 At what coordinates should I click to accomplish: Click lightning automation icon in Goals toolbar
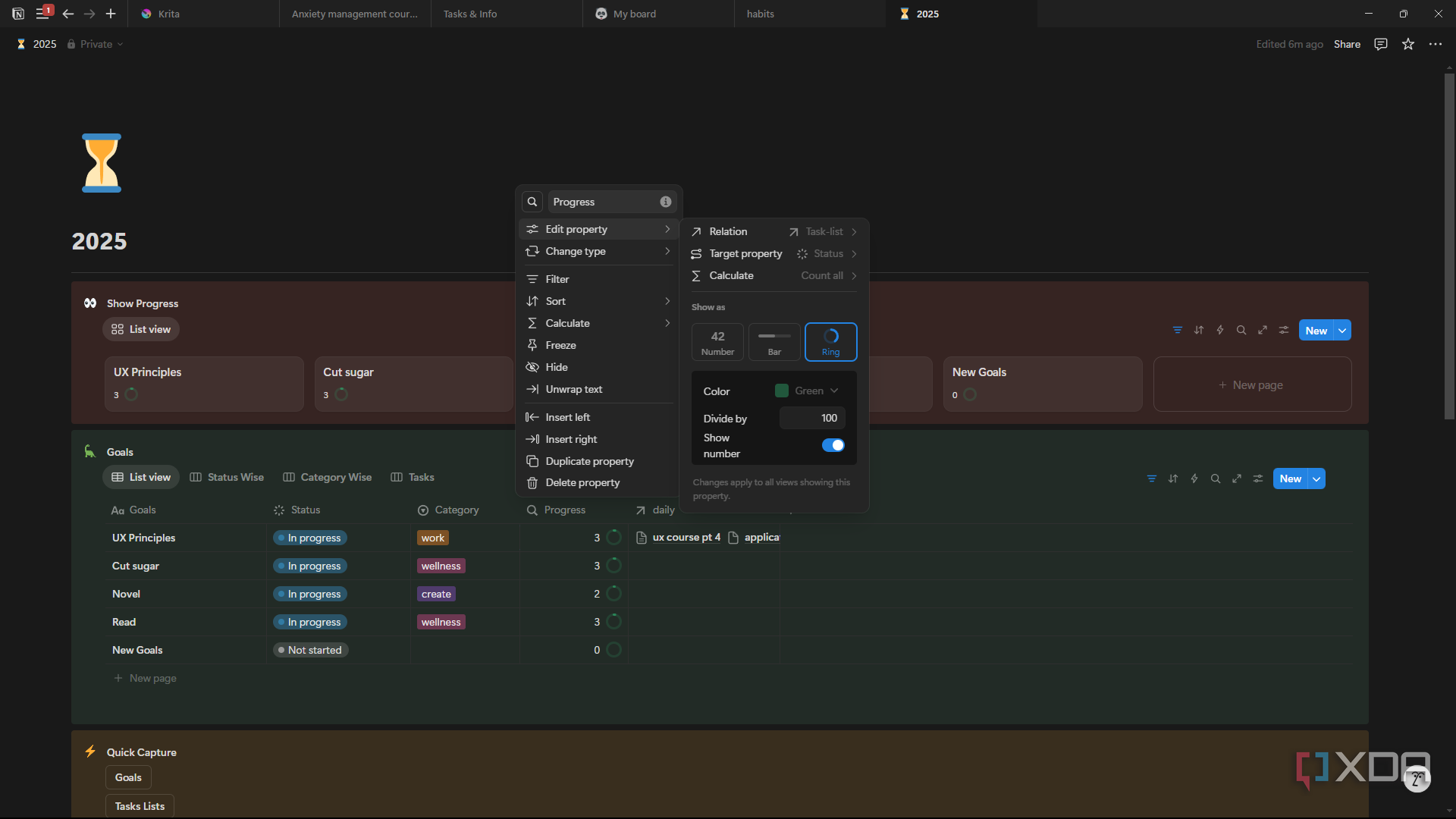[1194, 479]
